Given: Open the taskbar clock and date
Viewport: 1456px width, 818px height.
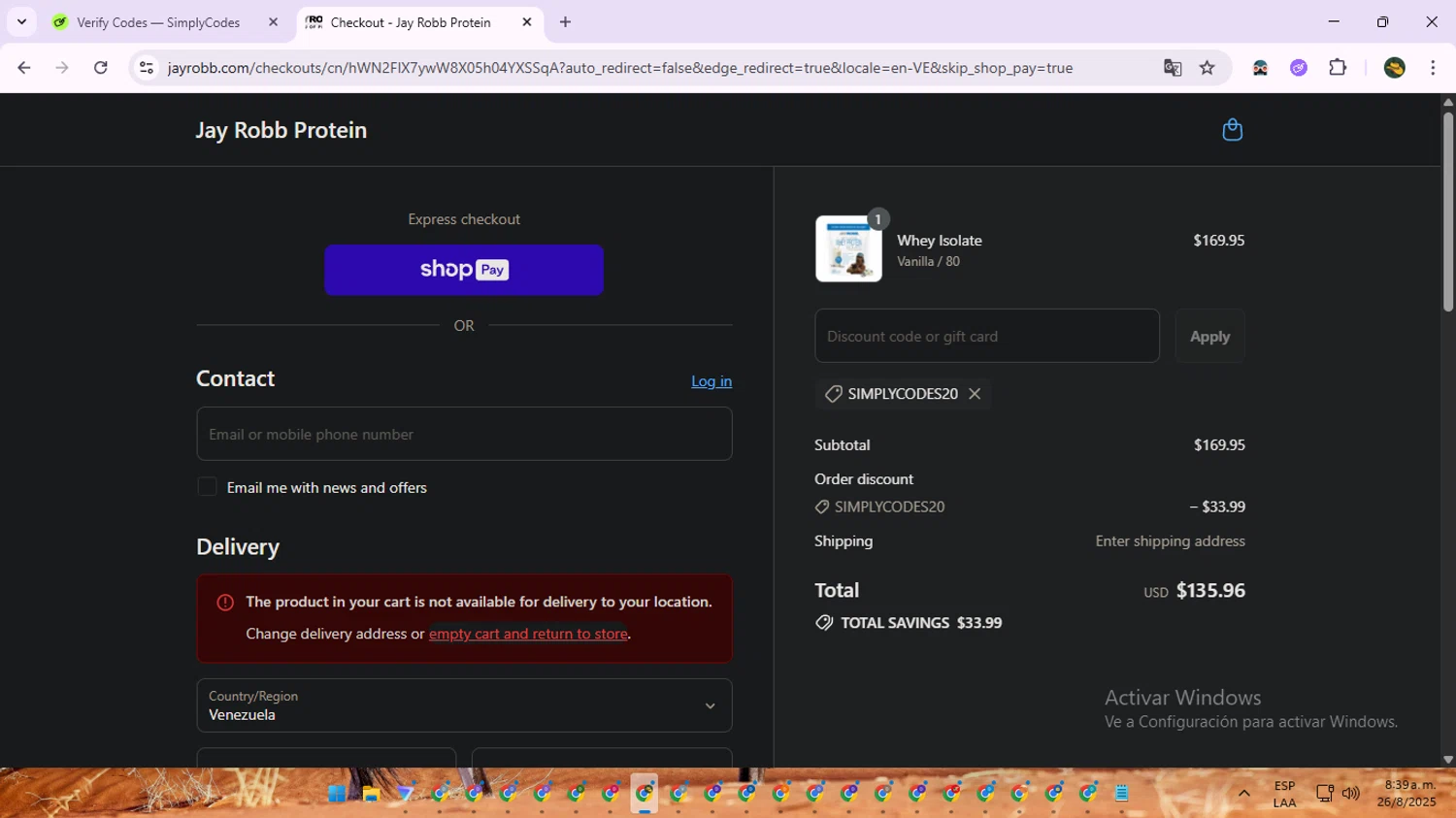Looking at the screenshot, I should [1406, 794].
